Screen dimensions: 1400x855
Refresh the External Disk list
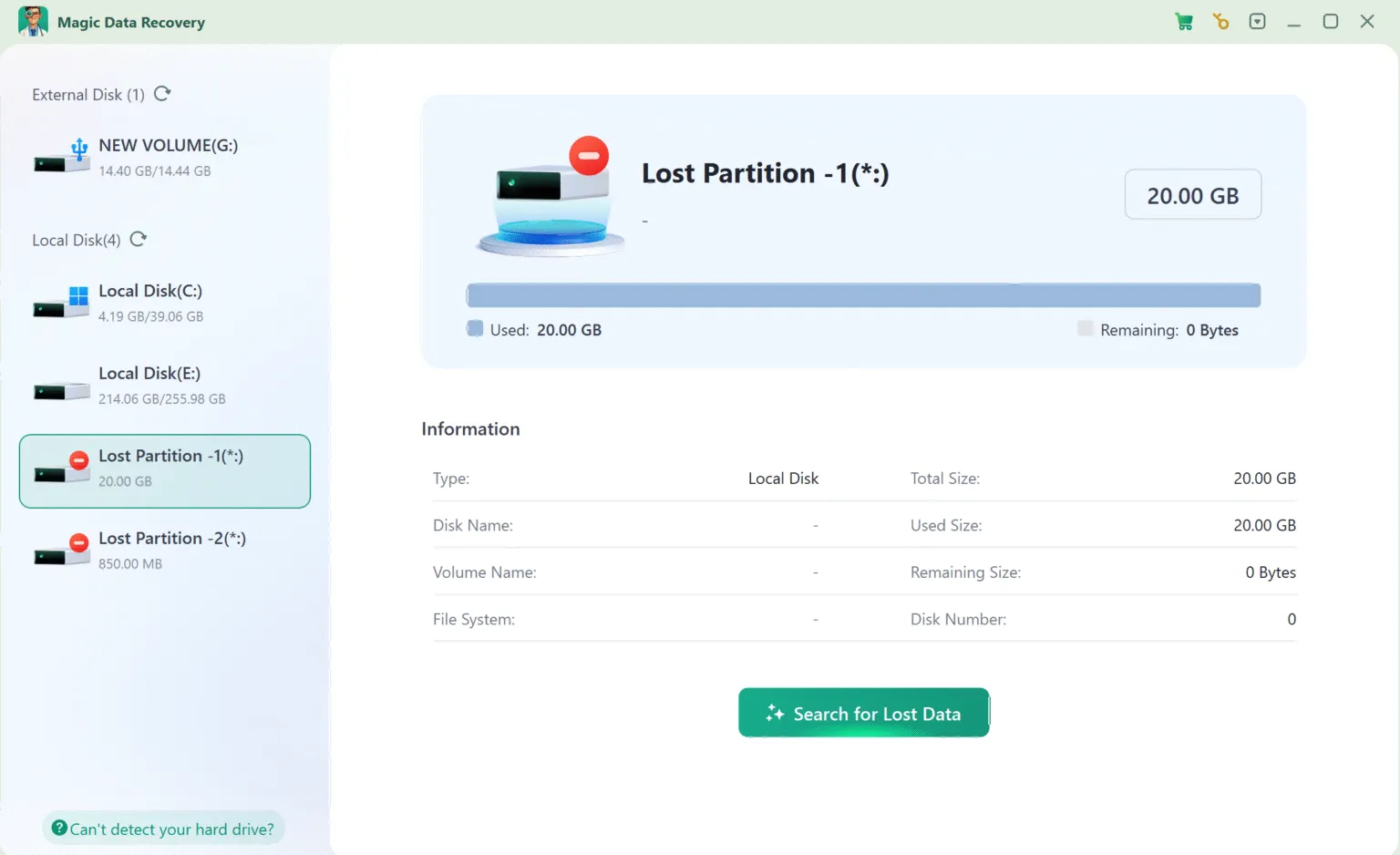tap(162, 93)
